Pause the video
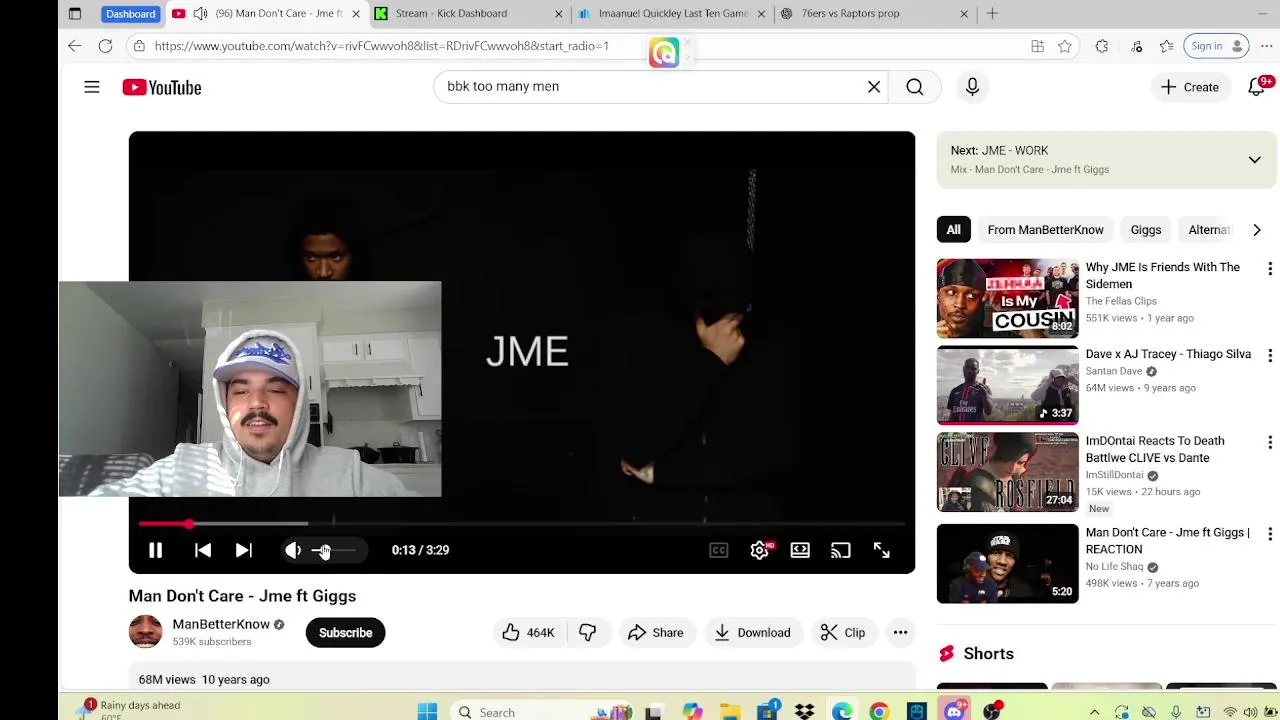Screen dimensions: 1280x720 point(155,550)
